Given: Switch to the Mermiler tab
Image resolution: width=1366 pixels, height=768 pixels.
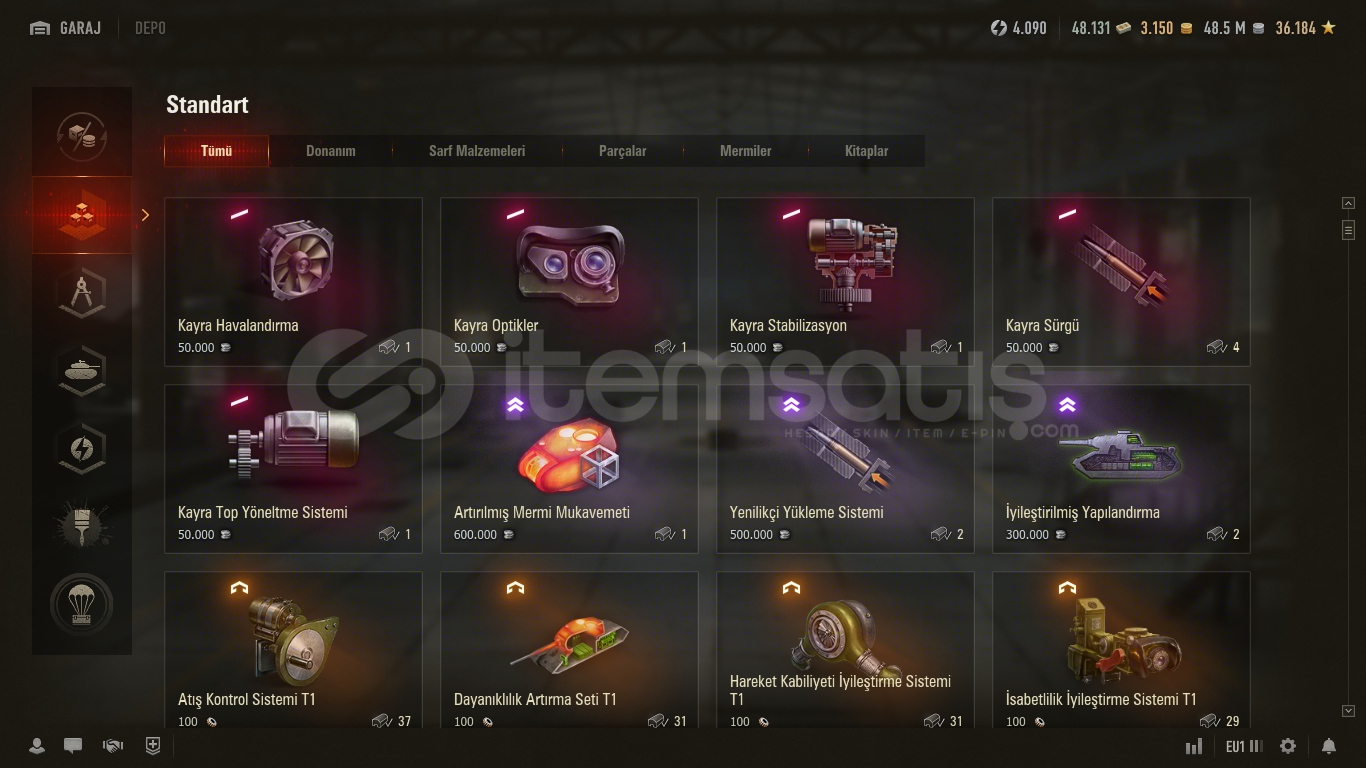Looking at the screenshot, I should click(745, 151).
